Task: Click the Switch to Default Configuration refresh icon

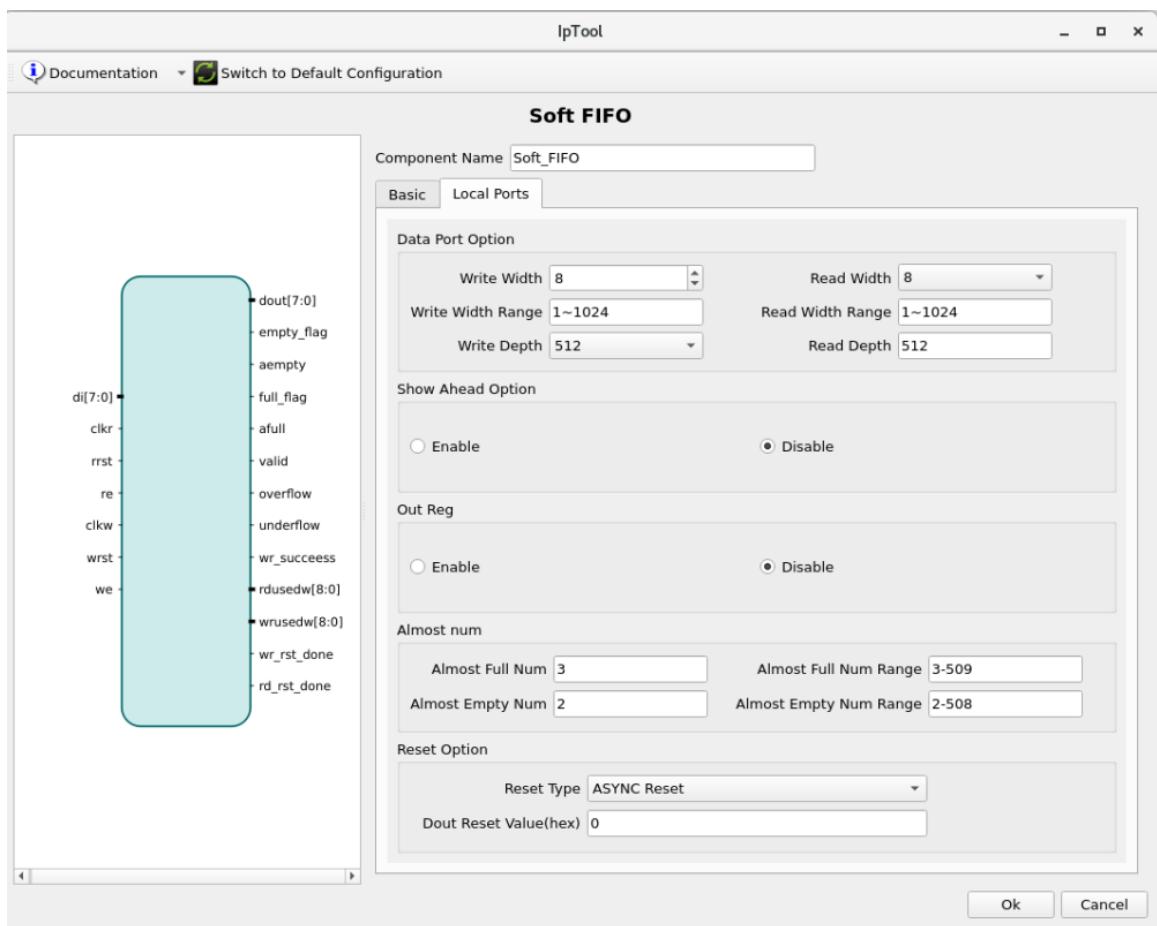Action: [x=205, y=72]
